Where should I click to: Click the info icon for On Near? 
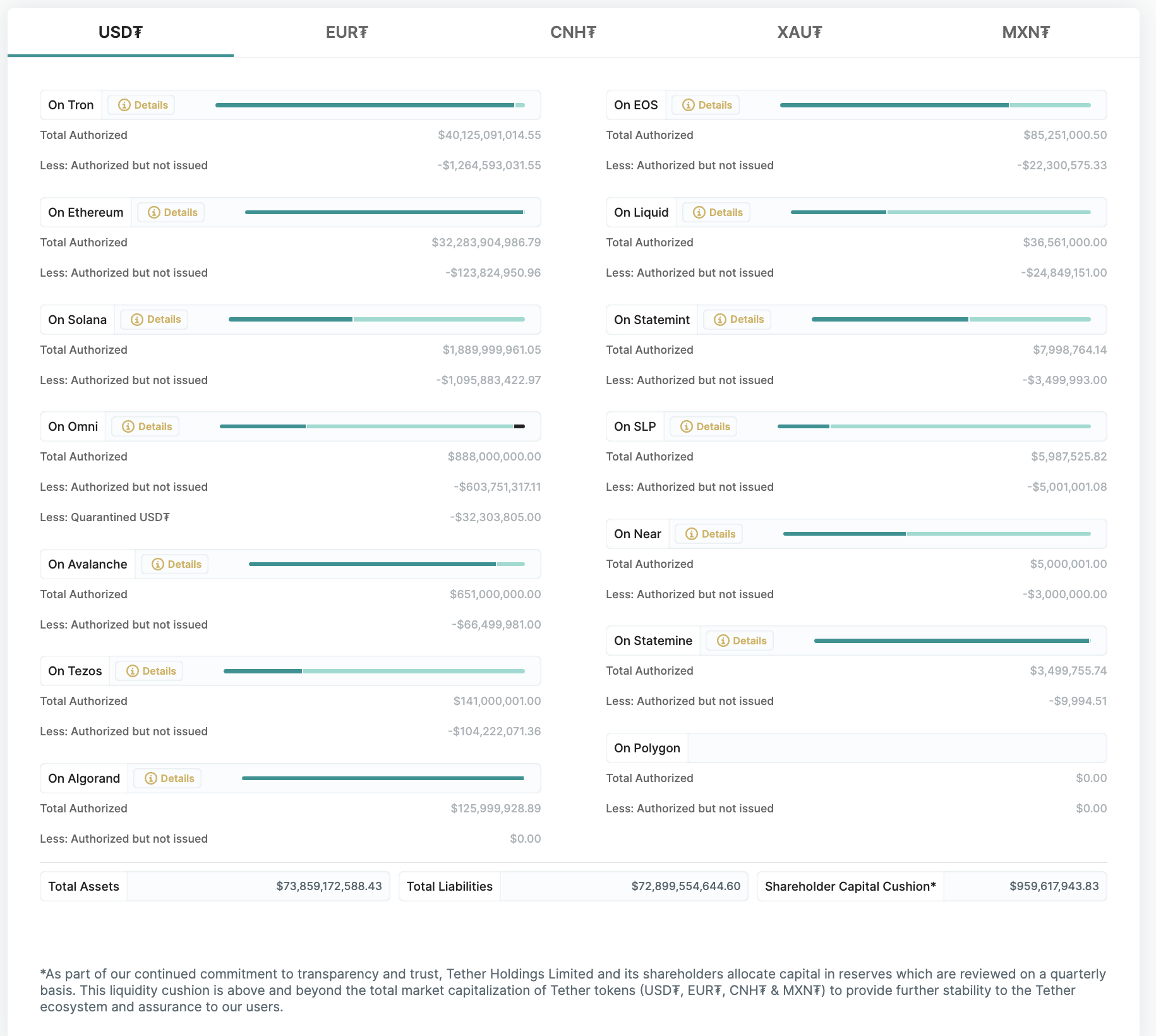point(692,534)
